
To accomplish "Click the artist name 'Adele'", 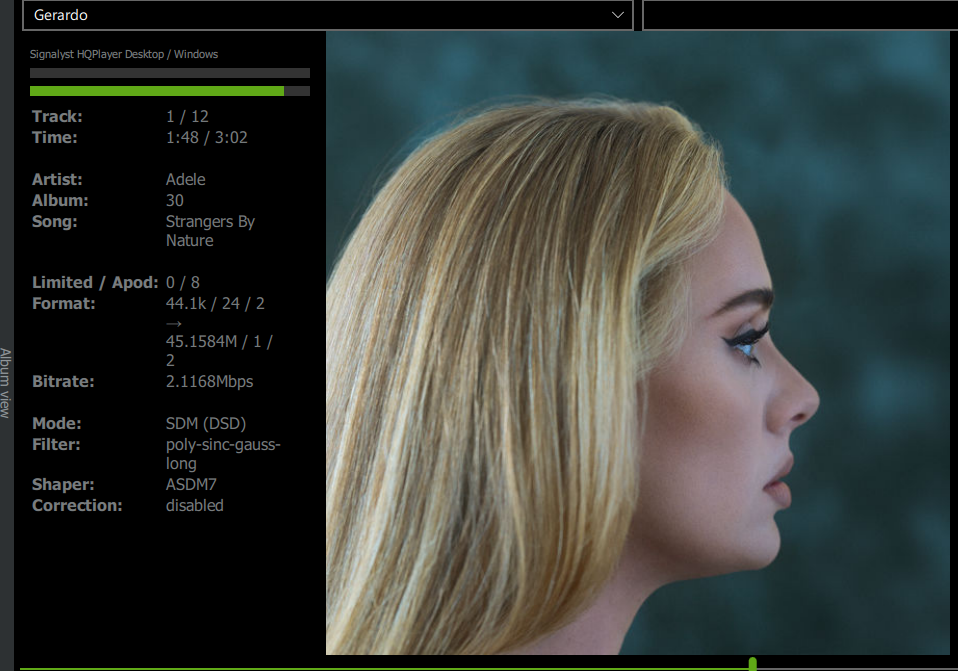I will 186,180.
